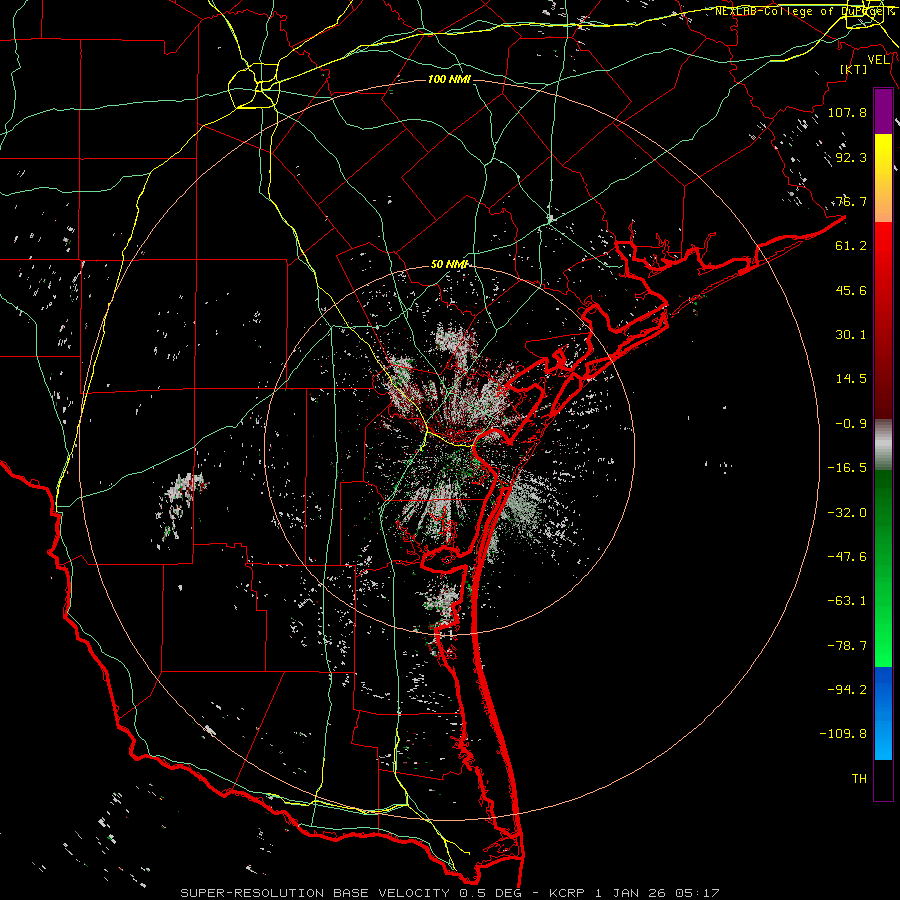Click the 45.6 velocity scale value
The width and height of the screenshot is (900, 900).
point(851,290)
